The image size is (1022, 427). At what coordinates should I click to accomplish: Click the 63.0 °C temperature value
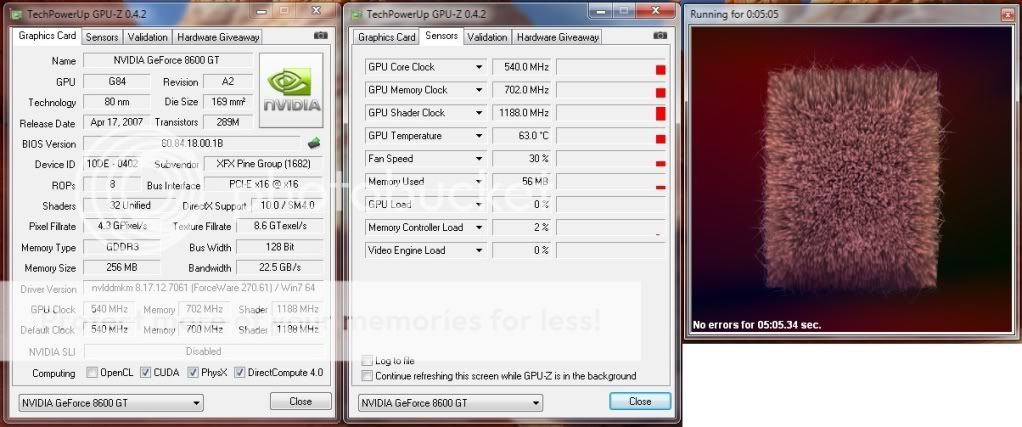coord(521,136)
